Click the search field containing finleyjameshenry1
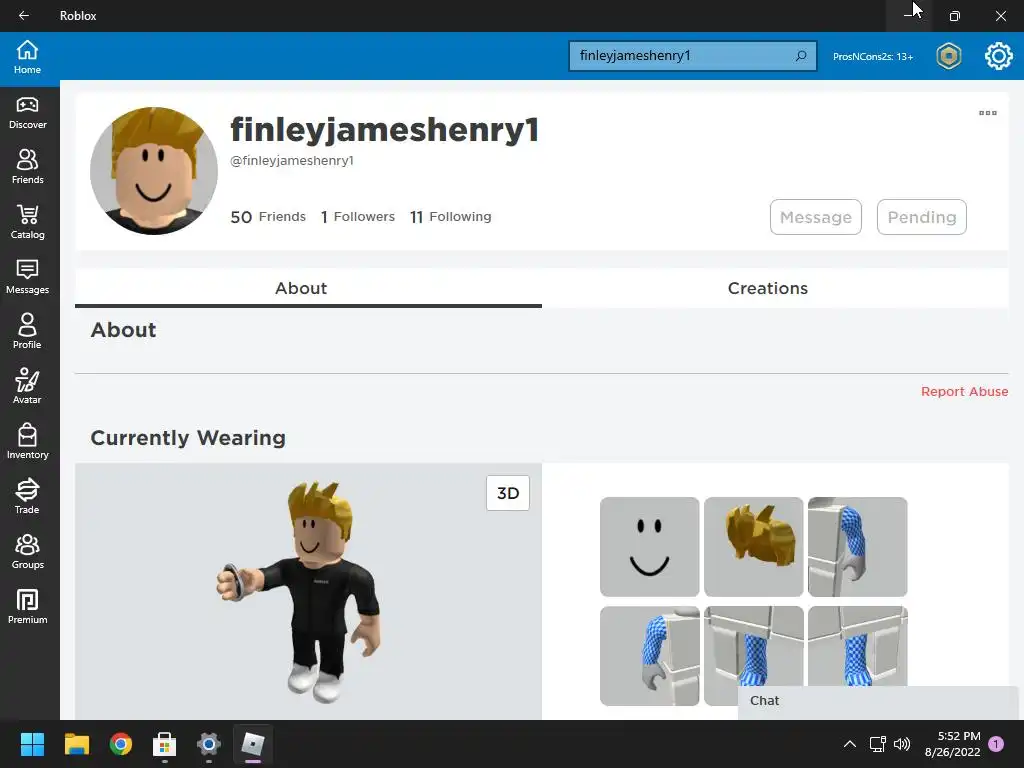The height and width of the screenshot is (768, 1024). point(692,56)
